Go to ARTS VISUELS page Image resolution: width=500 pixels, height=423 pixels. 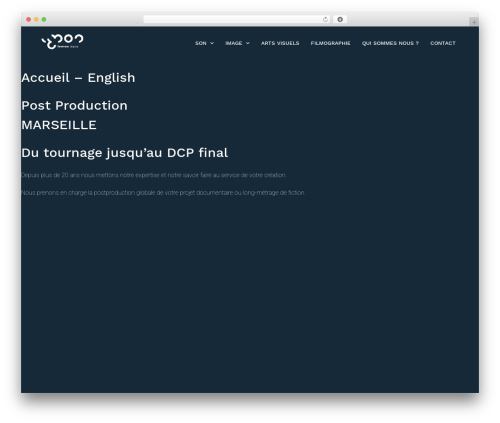[x=280, y=43]
